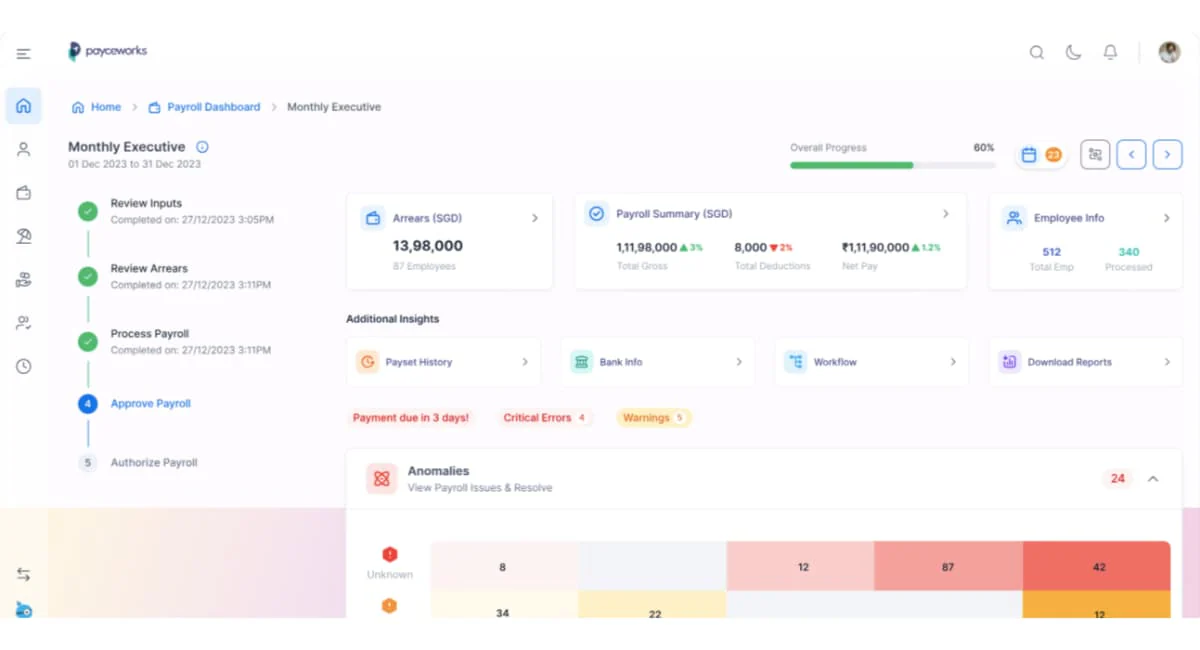This screenshot has width=1200, height=650.
Task: Expand Download Reports chevron
Action: click(1167, 362)
